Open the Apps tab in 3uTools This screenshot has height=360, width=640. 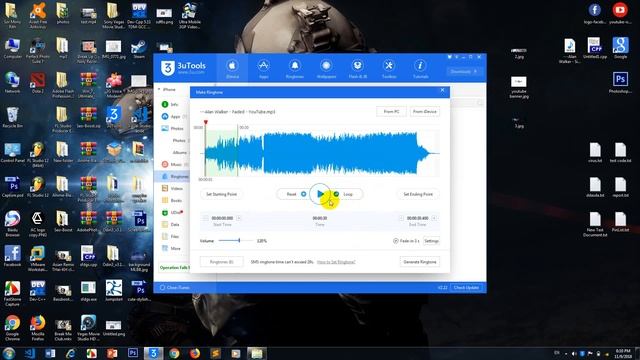pyautogui.click(x=263, y=69)
